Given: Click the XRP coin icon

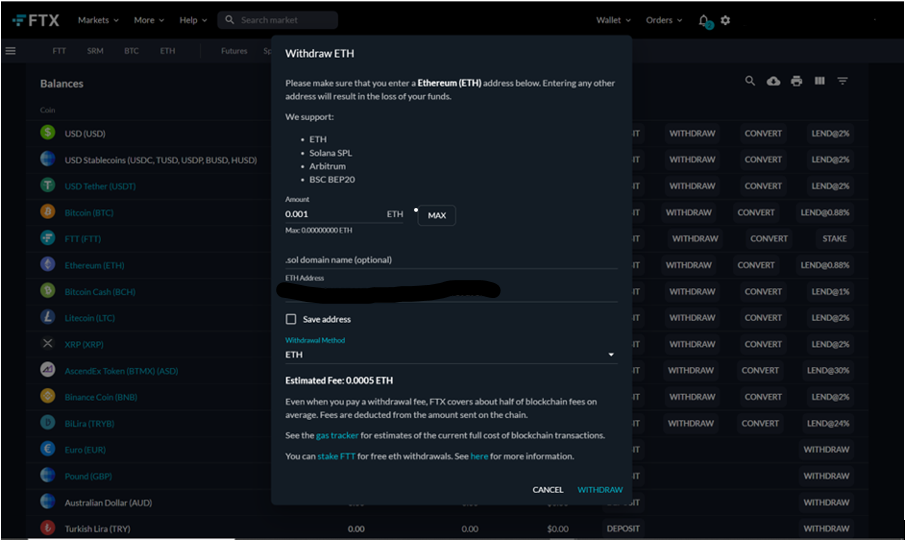Looking at the screenshot, I should click(48, 343).
